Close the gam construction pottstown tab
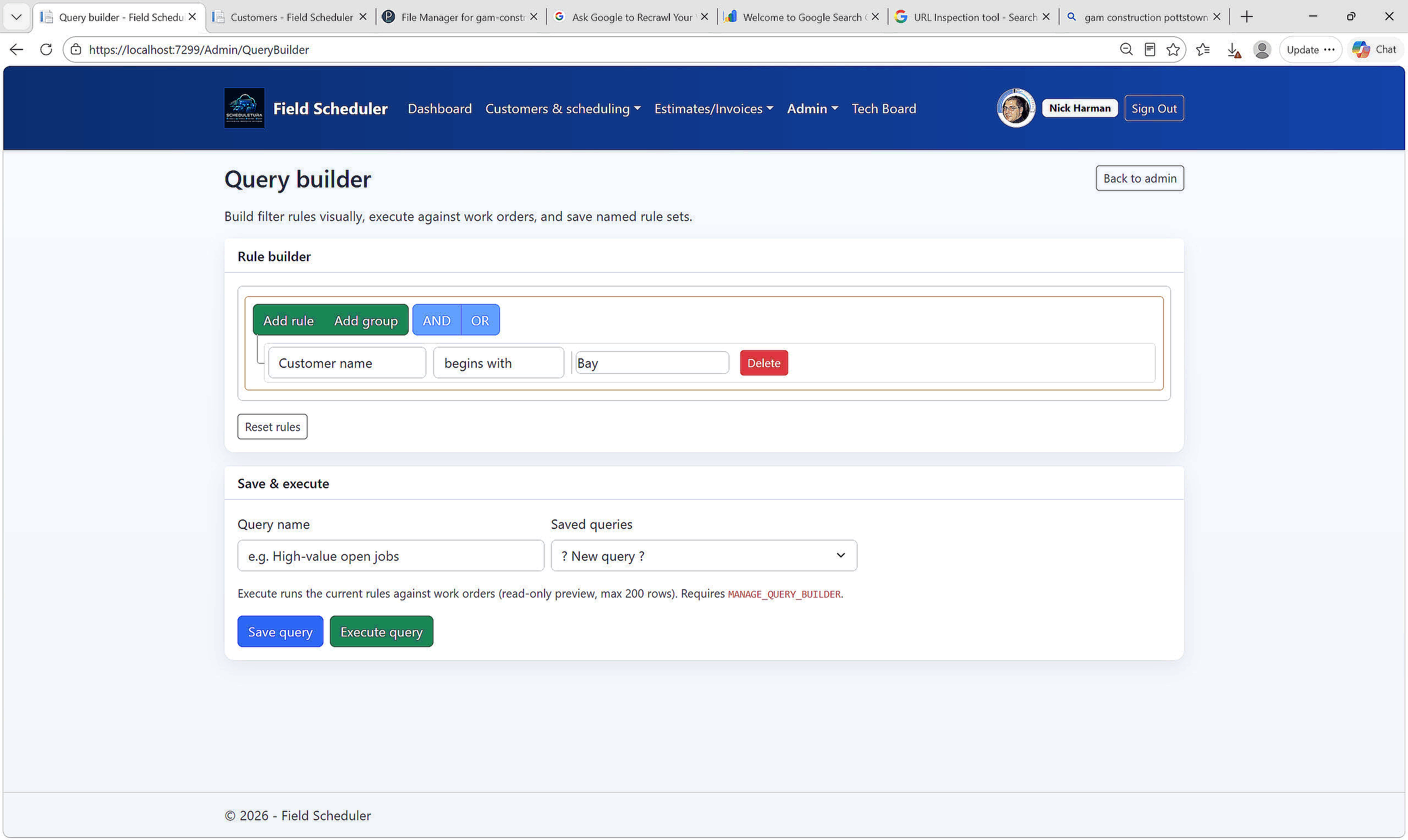The height and width of the screenshot is (840, 1408). (x=1217, y=17)
